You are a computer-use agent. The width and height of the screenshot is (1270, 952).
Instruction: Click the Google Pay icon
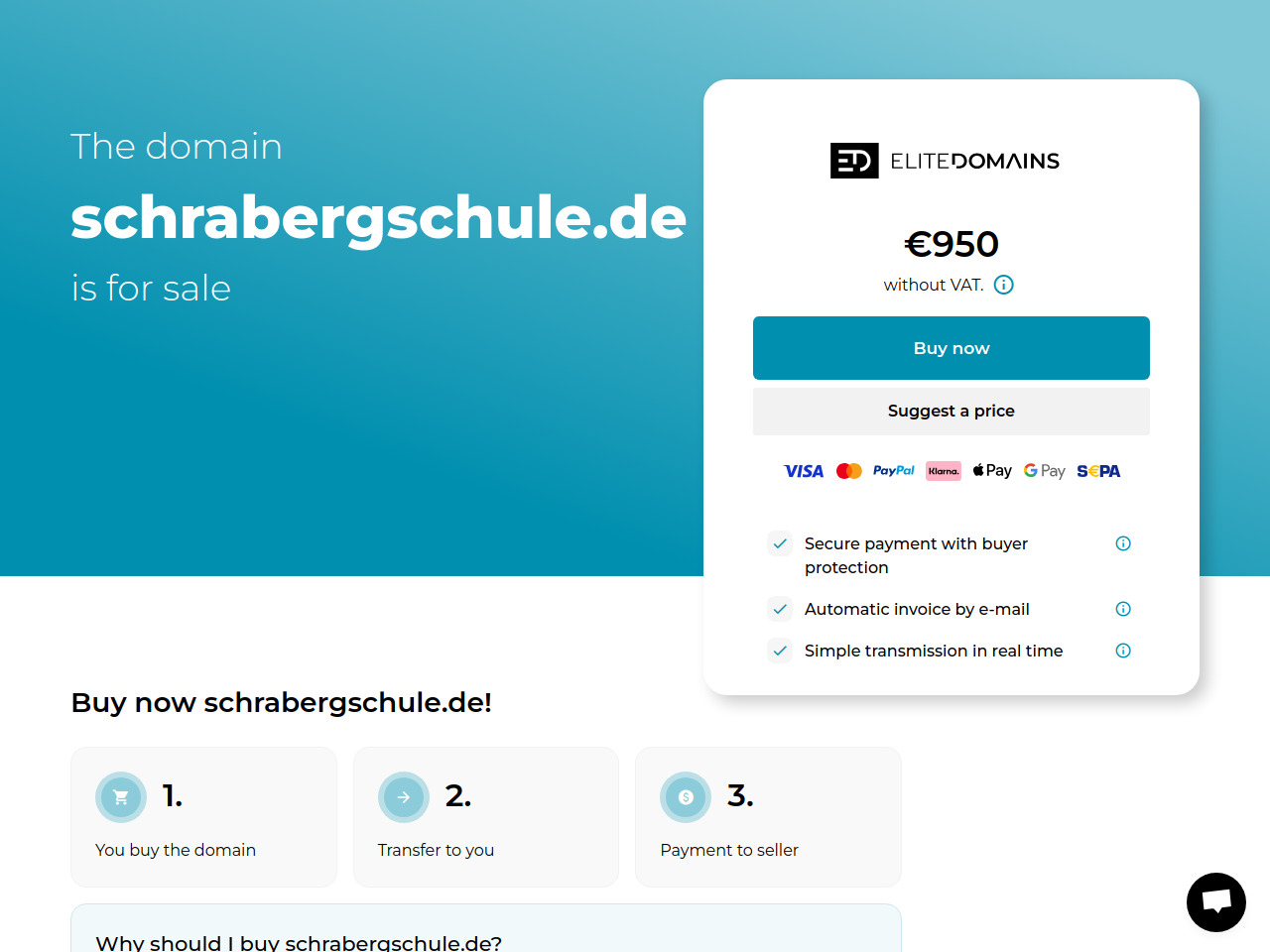1045,471
